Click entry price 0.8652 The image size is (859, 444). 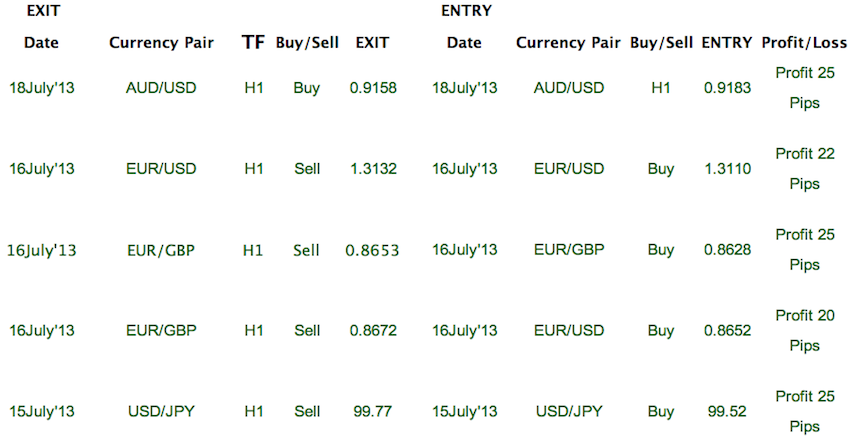tap(727, 330)
